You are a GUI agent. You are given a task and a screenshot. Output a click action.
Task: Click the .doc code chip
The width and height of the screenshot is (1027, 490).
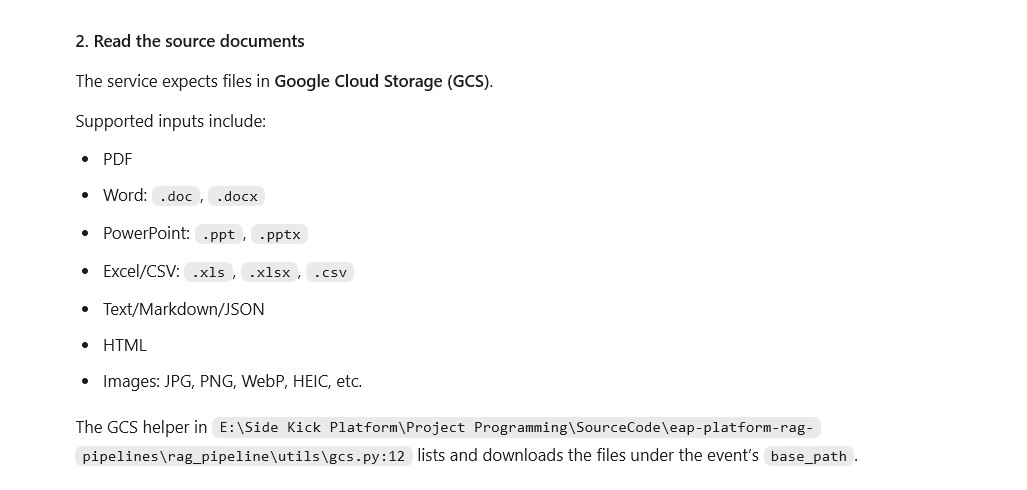[176, 197]
